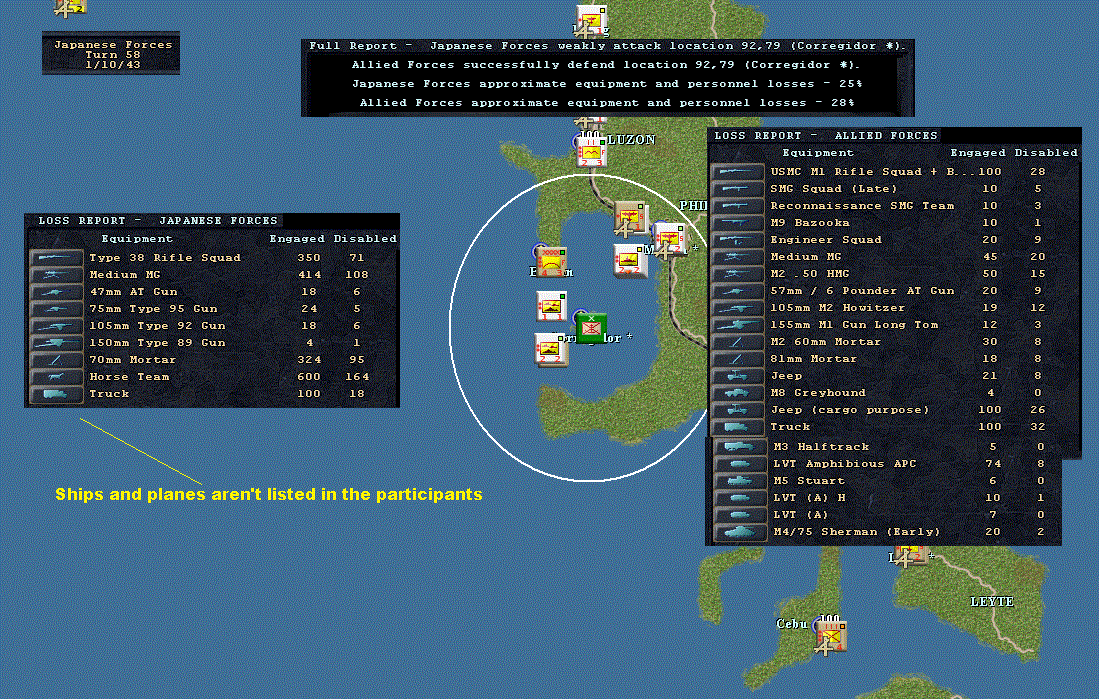
Task: Click the 'Medium MG' label in Allied report
Action: 806,257
